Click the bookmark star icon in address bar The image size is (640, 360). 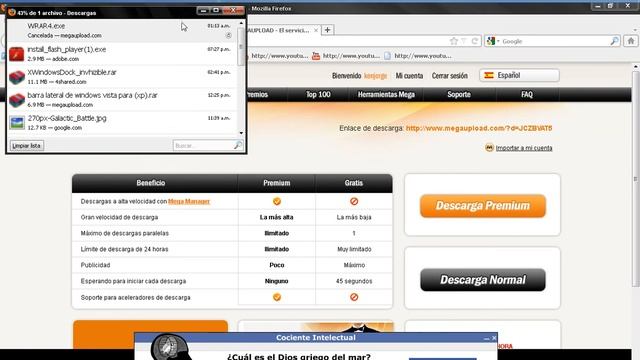pos(454,41)
